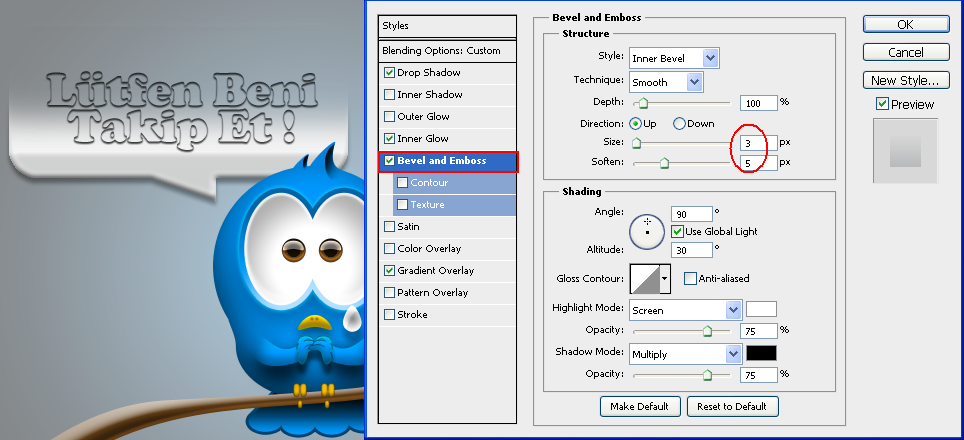Toggle the Drop Shadow checkbox

[x=389, y=73]
